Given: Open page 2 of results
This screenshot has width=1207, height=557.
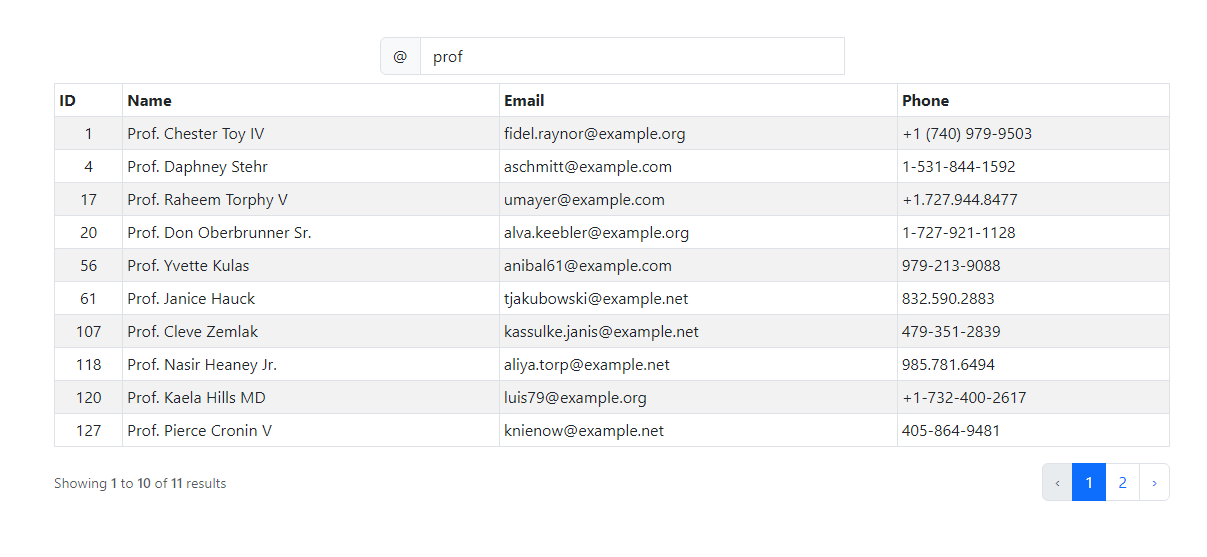Looking at the screenshot, I should pos(1122,482).
